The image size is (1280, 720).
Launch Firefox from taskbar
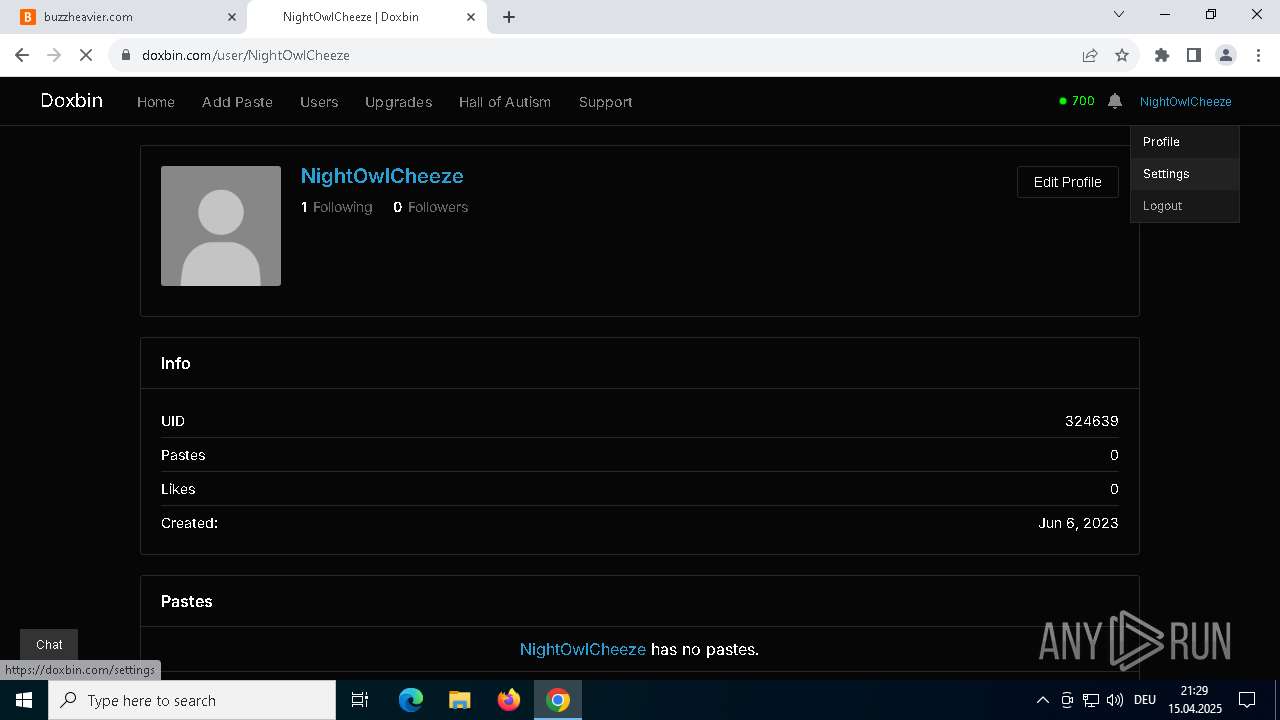509,700
